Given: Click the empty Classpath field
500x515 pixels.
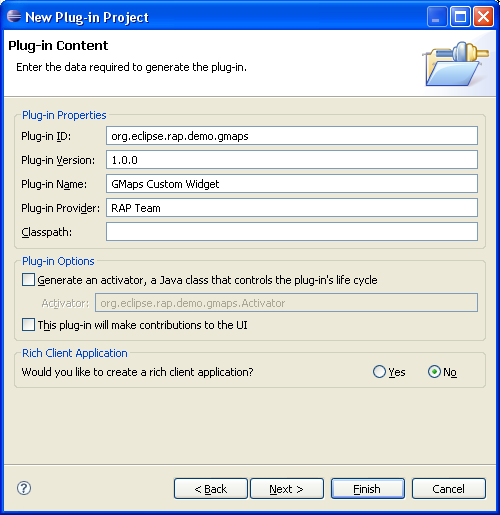Looking at the screenshot, I should pos(292,232).
